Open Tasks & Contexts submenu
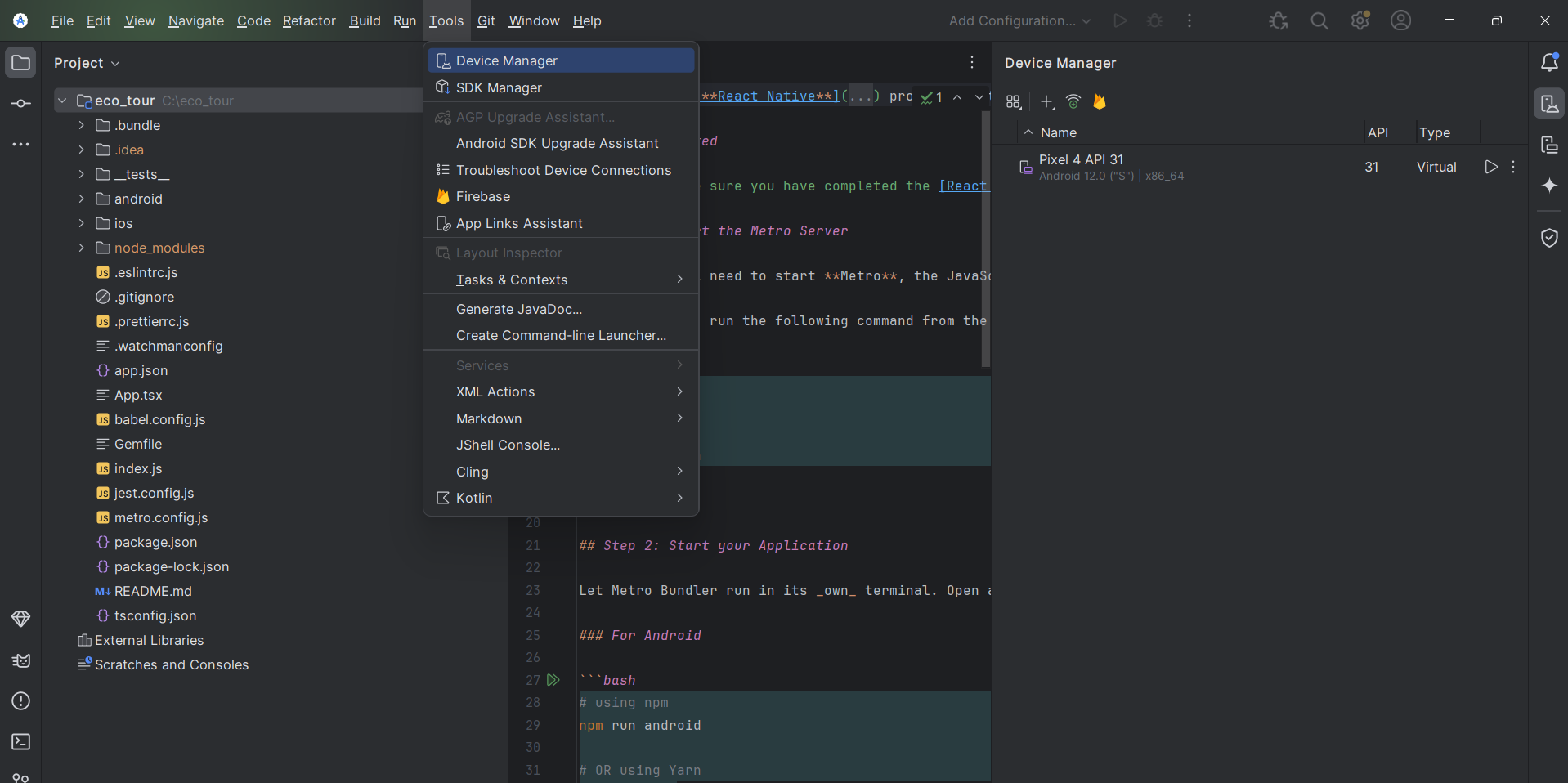The height and width of the screenshot is (783, 1568). click(561, 280)
